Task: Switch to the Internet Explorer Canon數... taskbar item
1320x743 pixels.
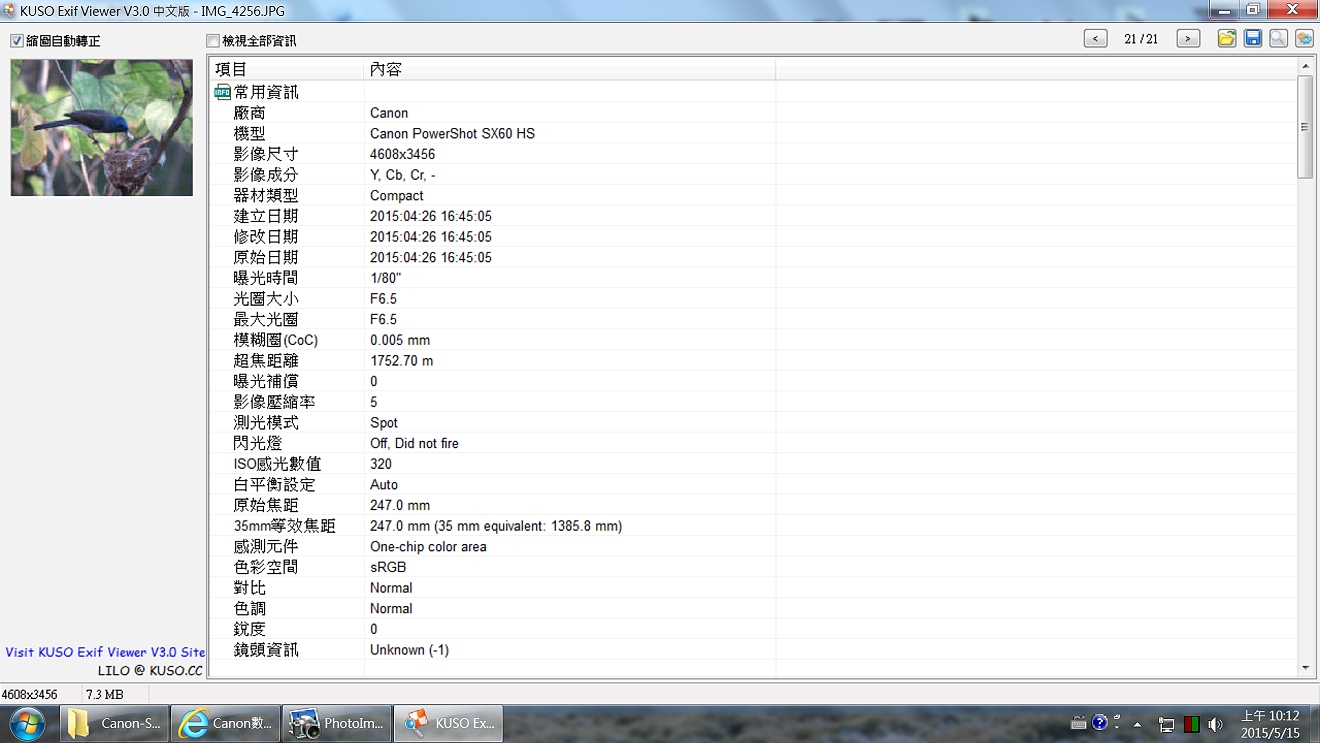Action: coord(225,723)
